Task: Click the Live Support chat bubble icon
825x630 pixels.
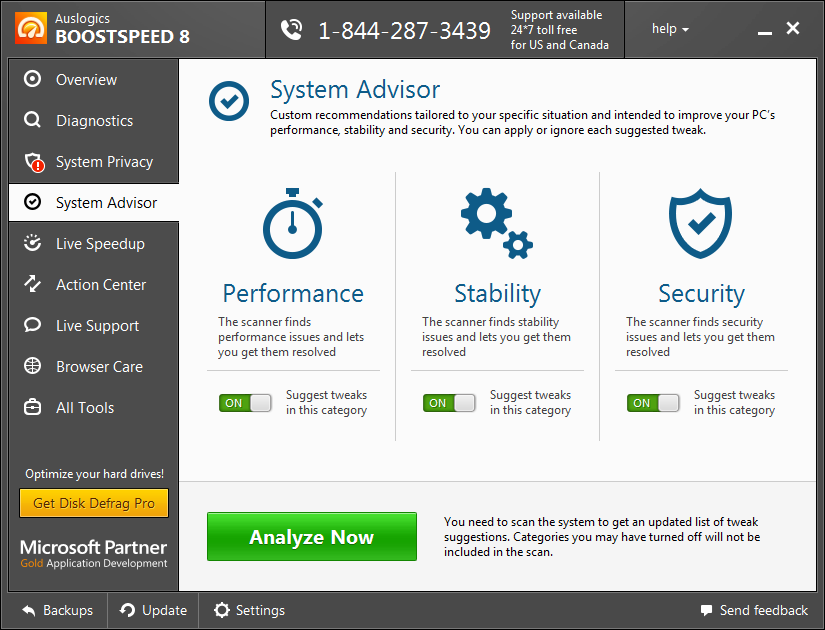Action: click(32, 325)
